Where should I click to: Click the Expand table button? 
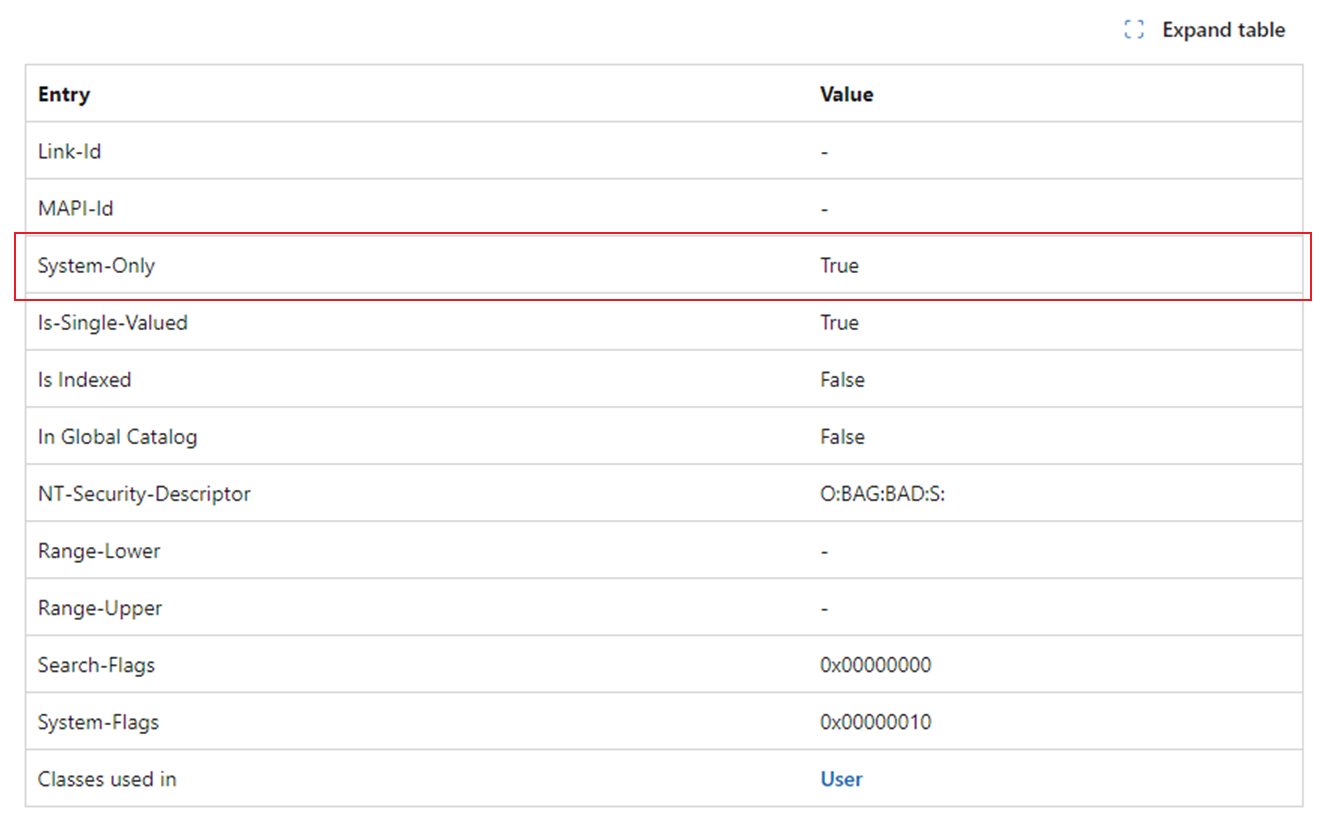point(1223,29)
